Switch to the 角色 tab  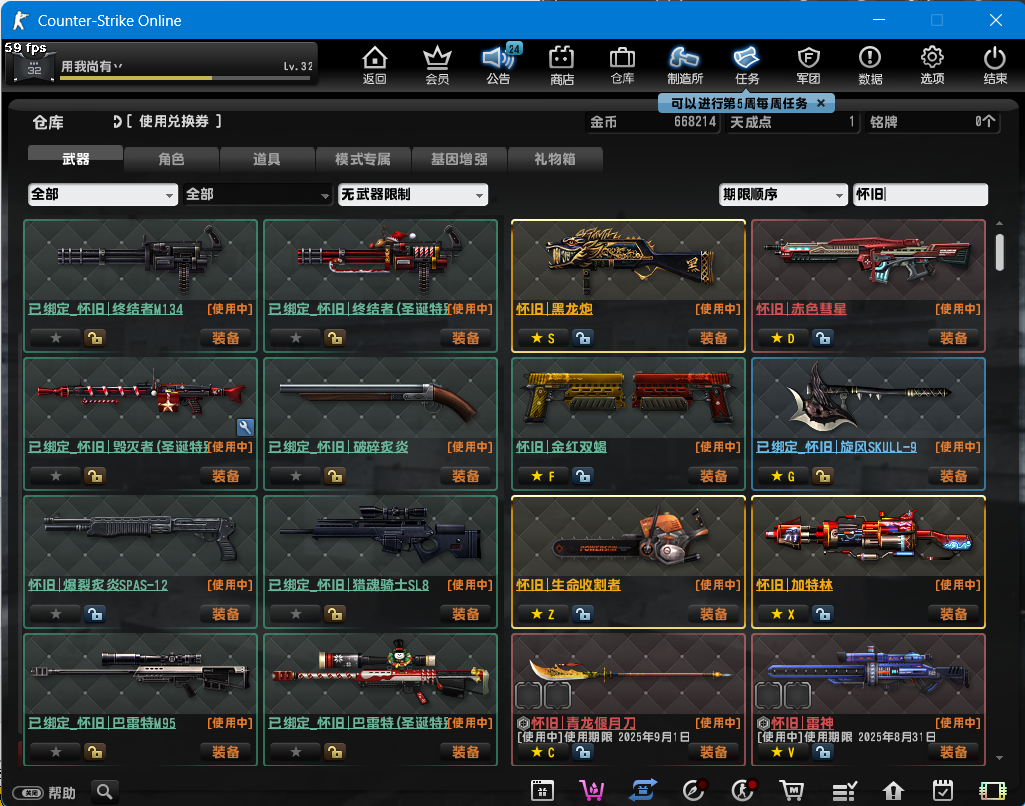[x=171, y=159]
